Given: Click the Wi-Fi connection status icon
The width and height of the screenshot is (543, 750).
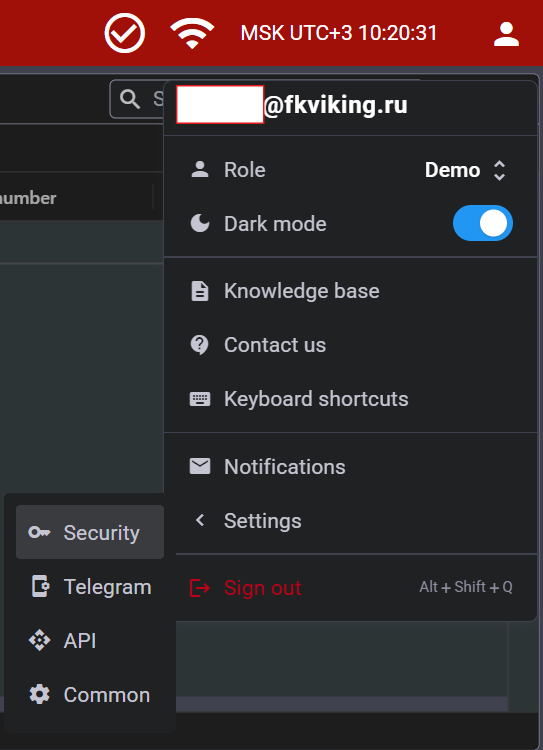Looking at the screenshot, I should [192, 33].
